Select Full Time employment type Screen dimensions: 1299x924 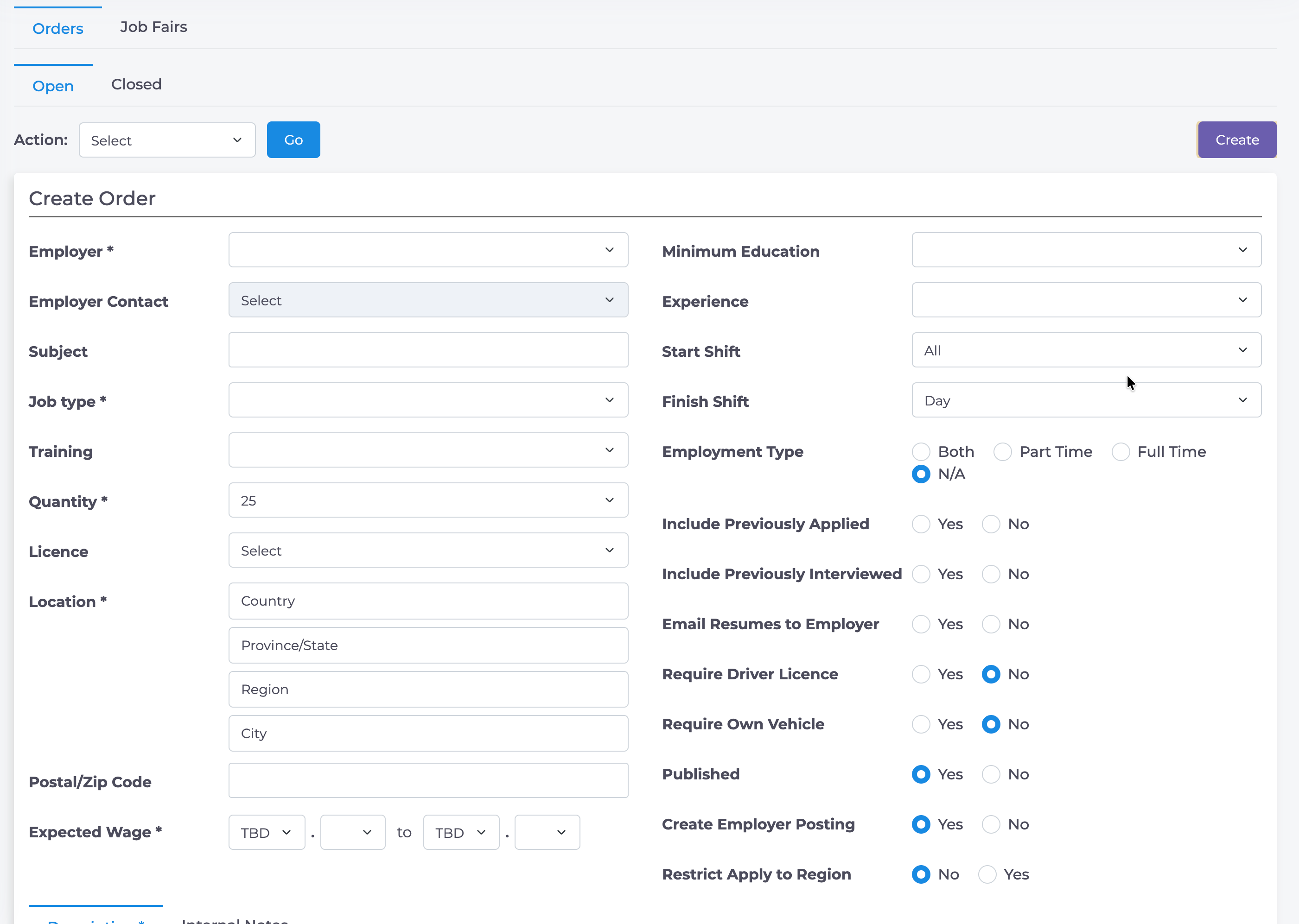(x=1120, y=452)
